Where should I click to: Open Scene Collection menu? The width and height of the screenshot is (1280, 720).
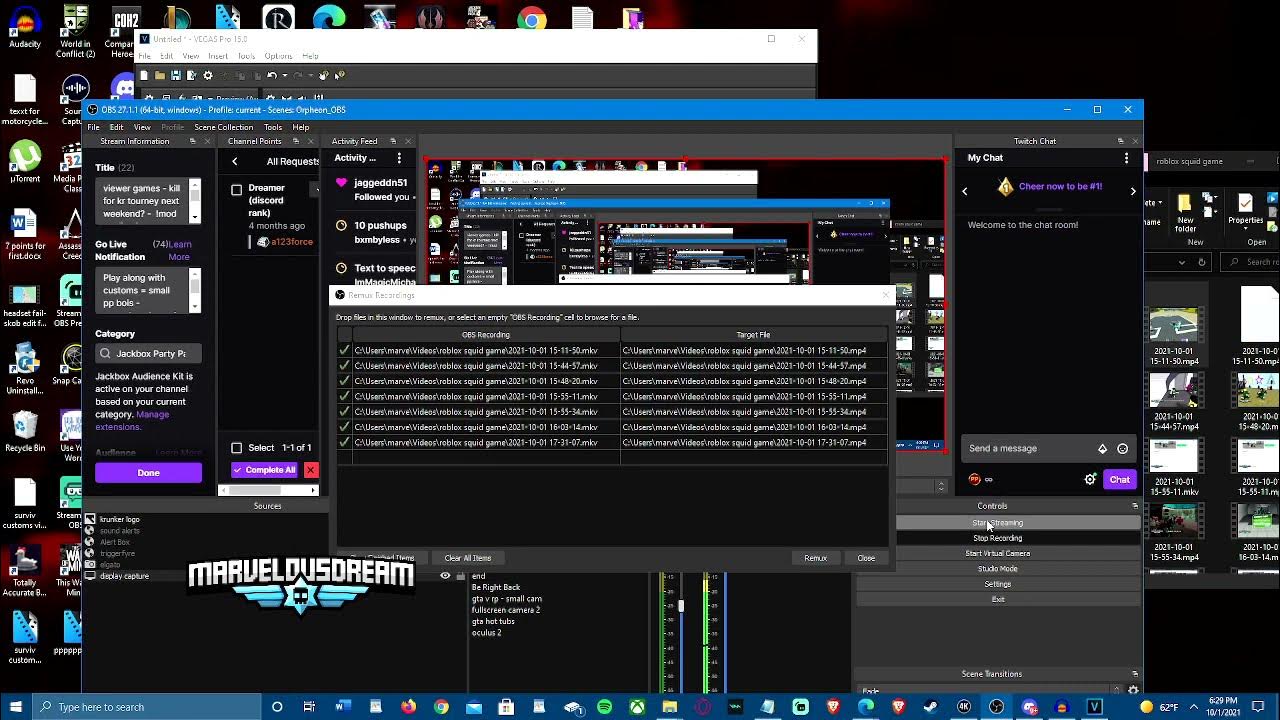224,127
